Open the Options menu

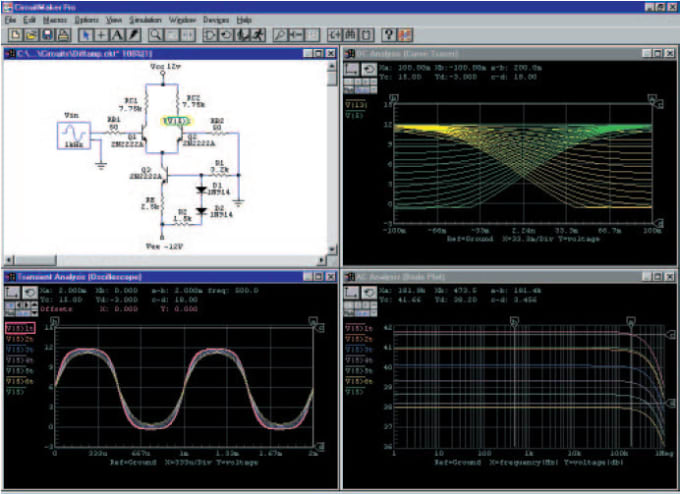click(x=86, y=20)
